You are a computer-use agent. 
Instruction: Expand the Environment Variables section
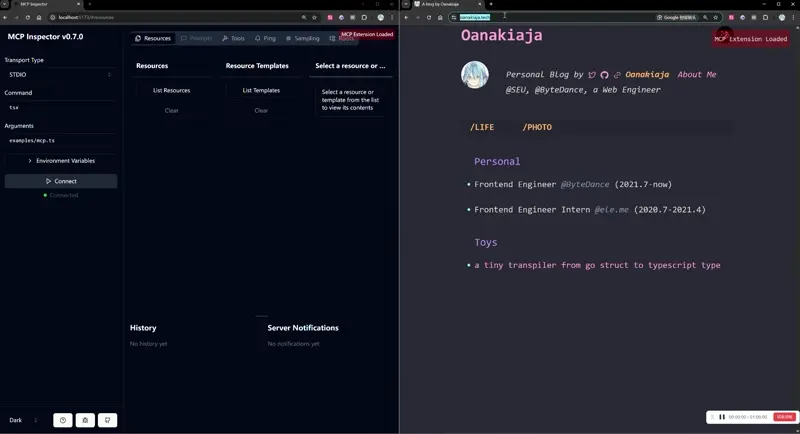click(x=61, y=161)
